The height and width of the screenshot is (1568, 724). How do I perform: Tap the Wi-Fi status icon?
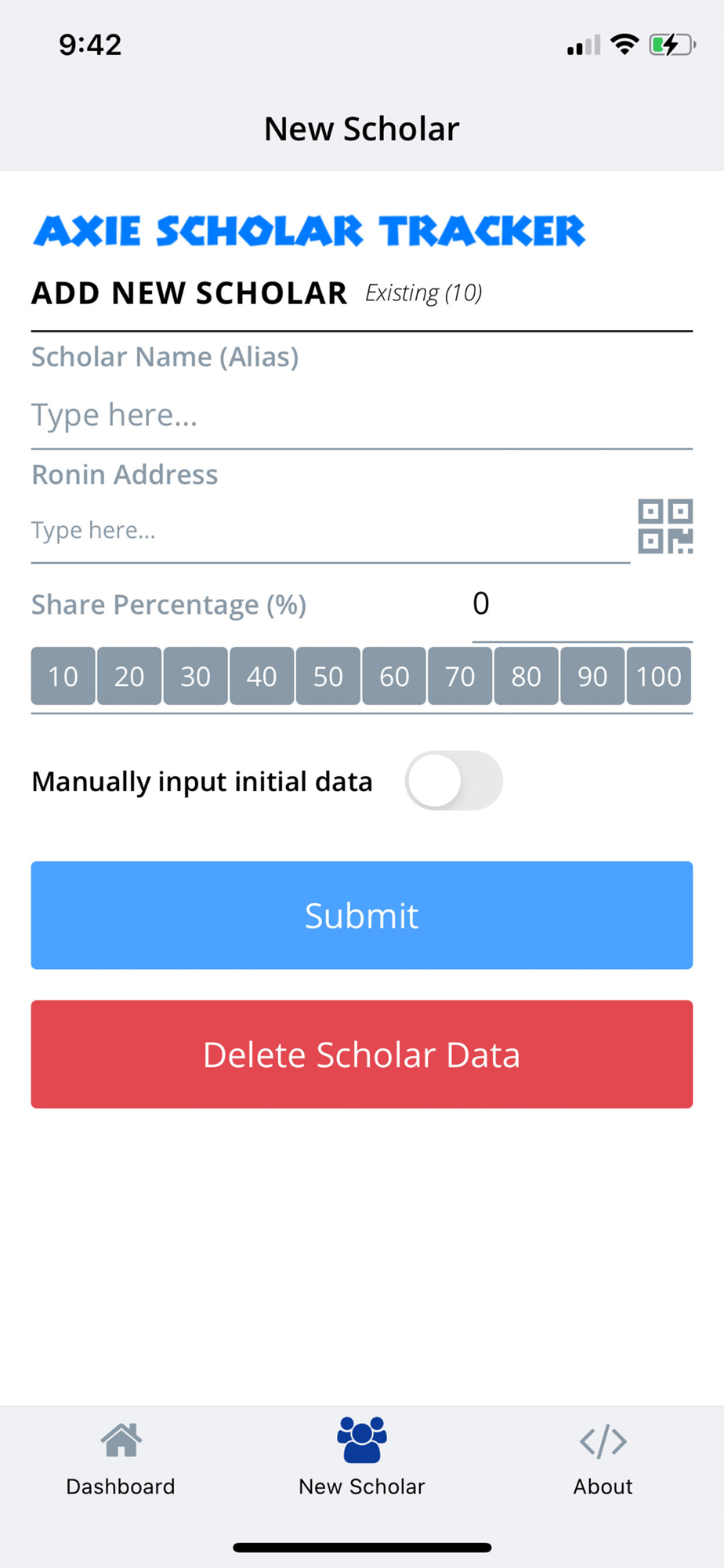click(624, 45)
